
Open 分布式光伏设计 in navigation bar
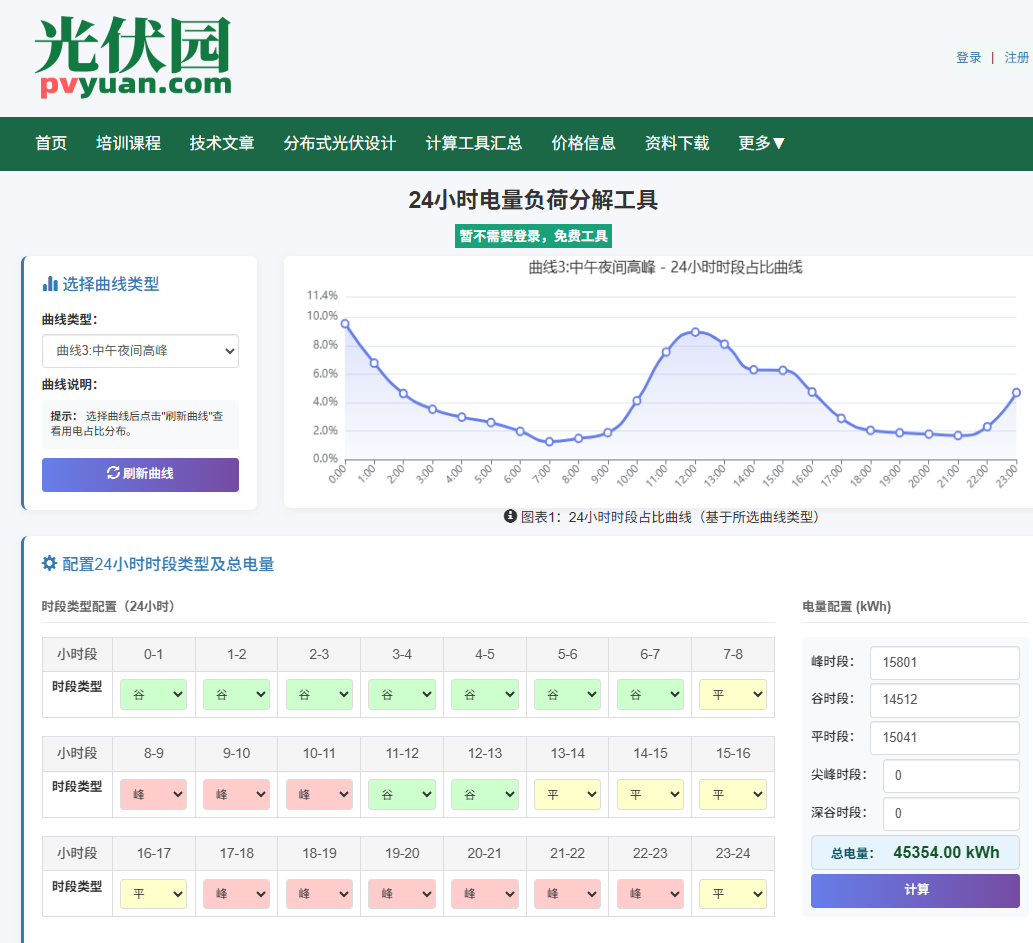pos(340,143)
